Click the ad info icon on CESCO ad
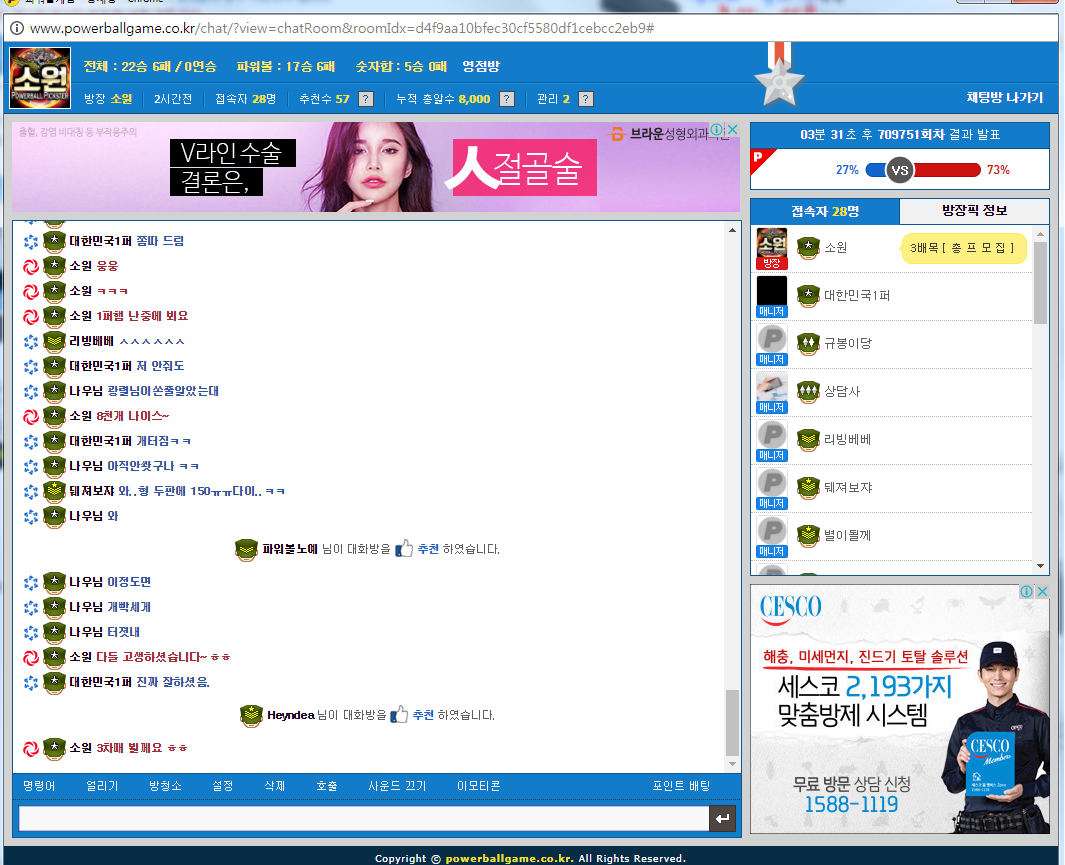The width and height of the screenshot is (1065, 865). [x=1027, y=591]
